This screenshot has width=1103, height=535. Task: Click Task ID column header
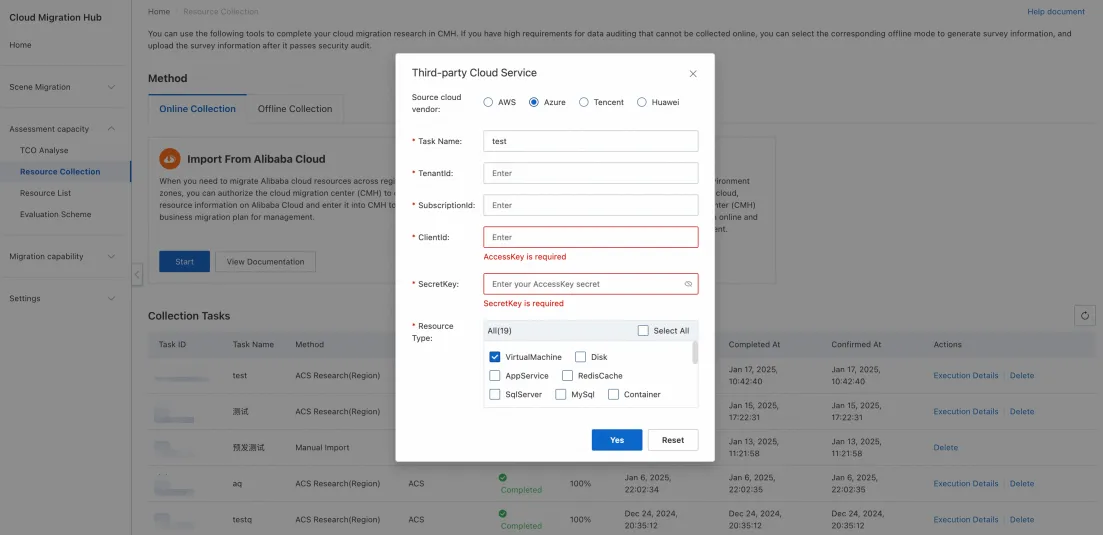(x=172, y=344)
